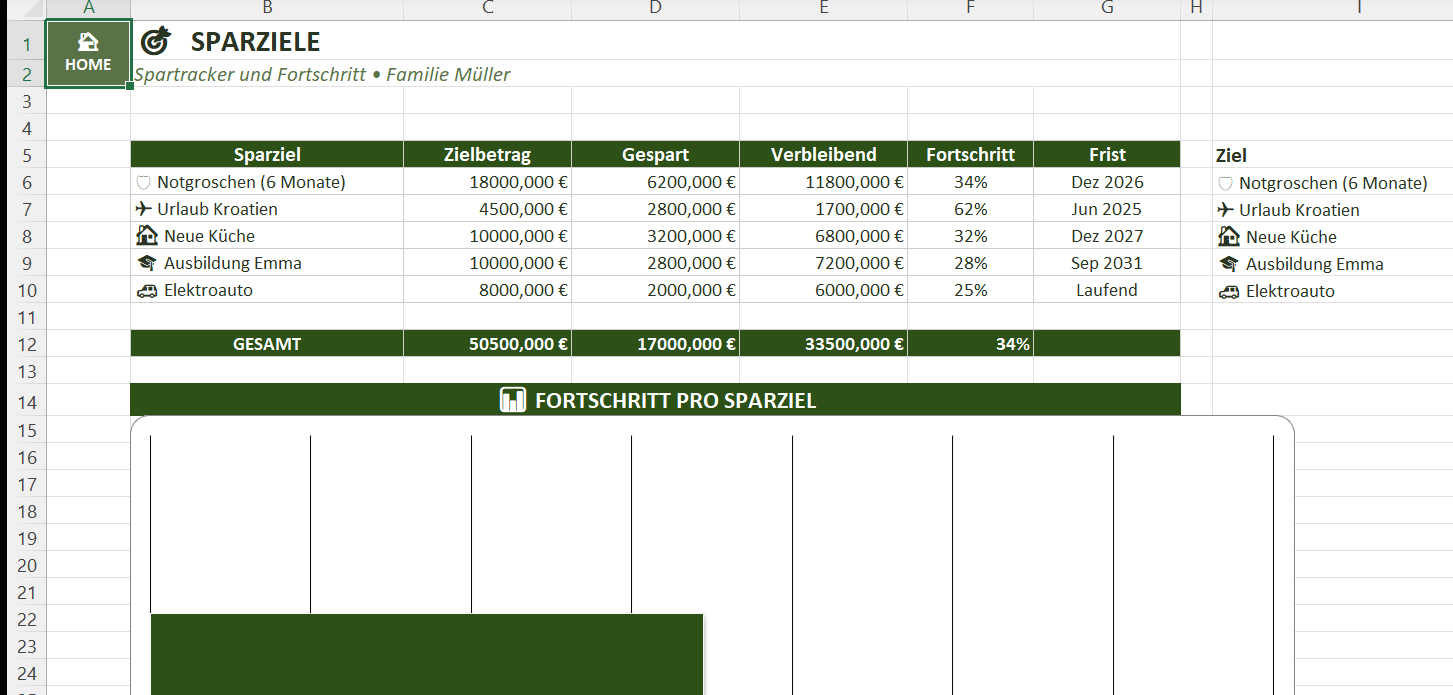Click the graduation cap icon beside Ausbildung Emma in column B

point(146,263)
